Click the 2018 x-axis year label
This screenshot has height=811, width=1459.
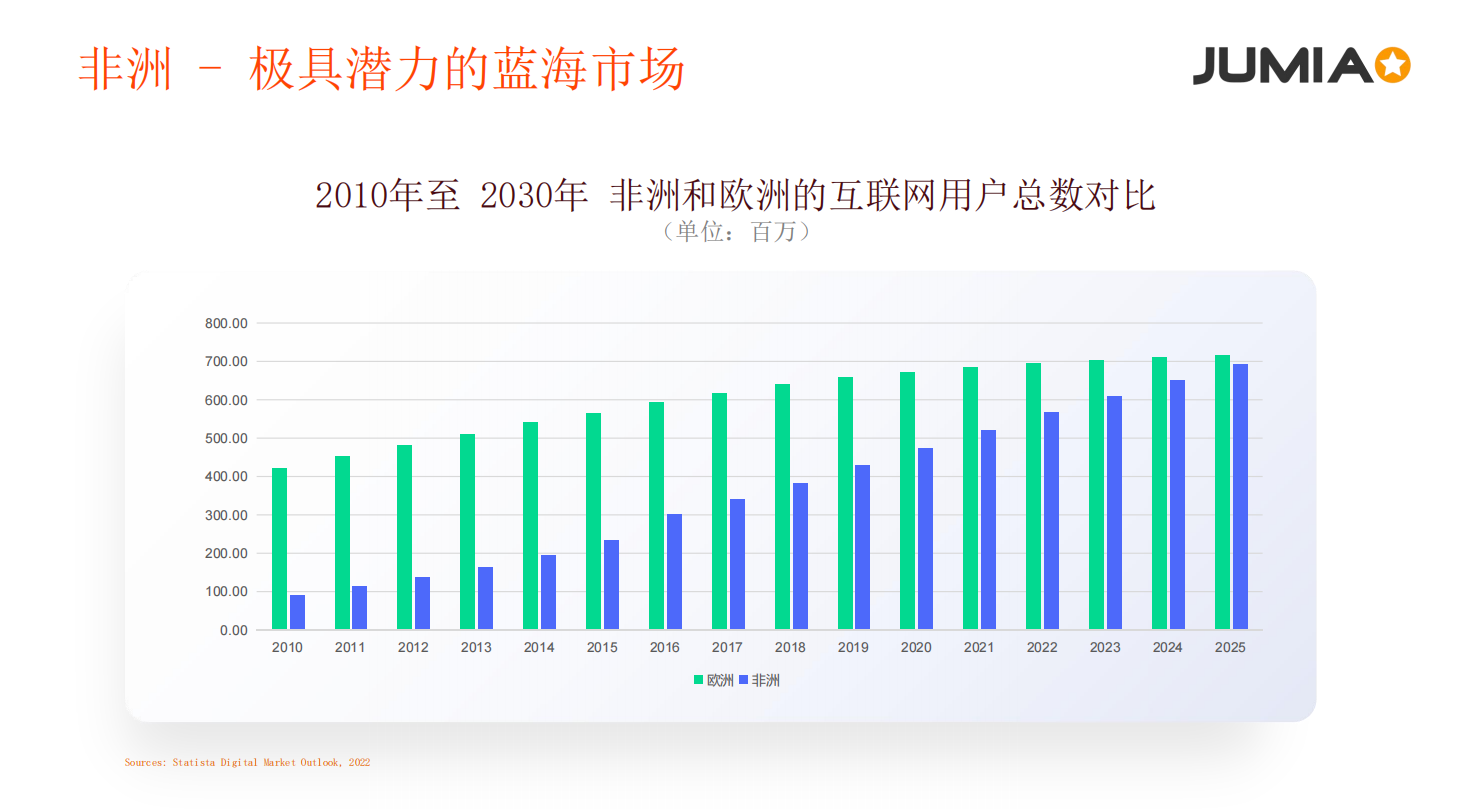click(x=790, y=648)
